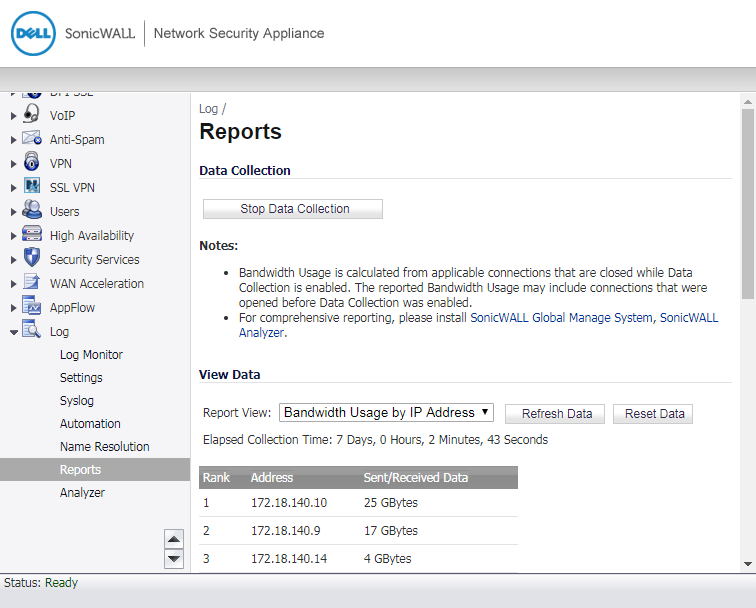Click the Log breadcrumb link

(x=208, y=109)
